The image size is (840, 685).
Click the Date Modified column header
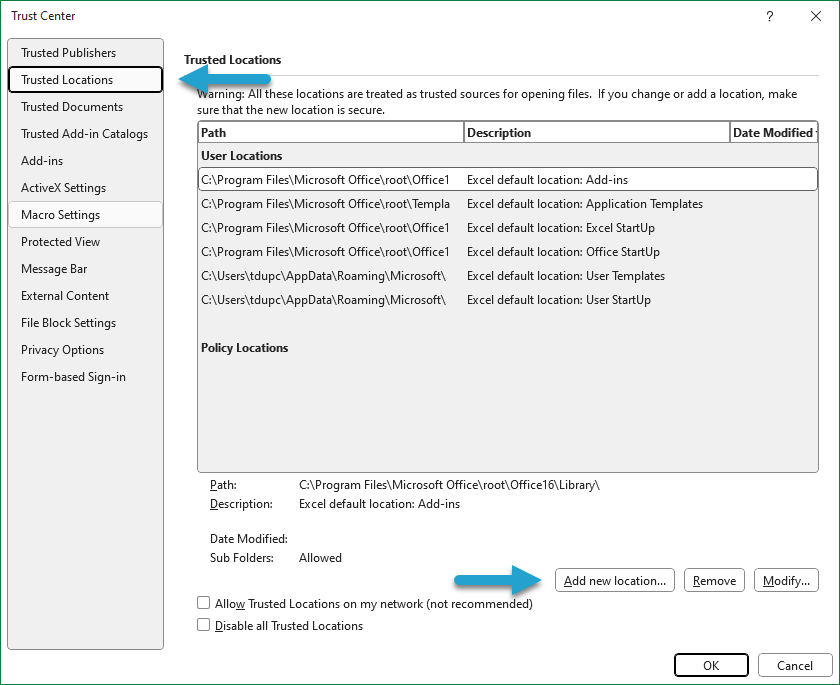(774, 132)
